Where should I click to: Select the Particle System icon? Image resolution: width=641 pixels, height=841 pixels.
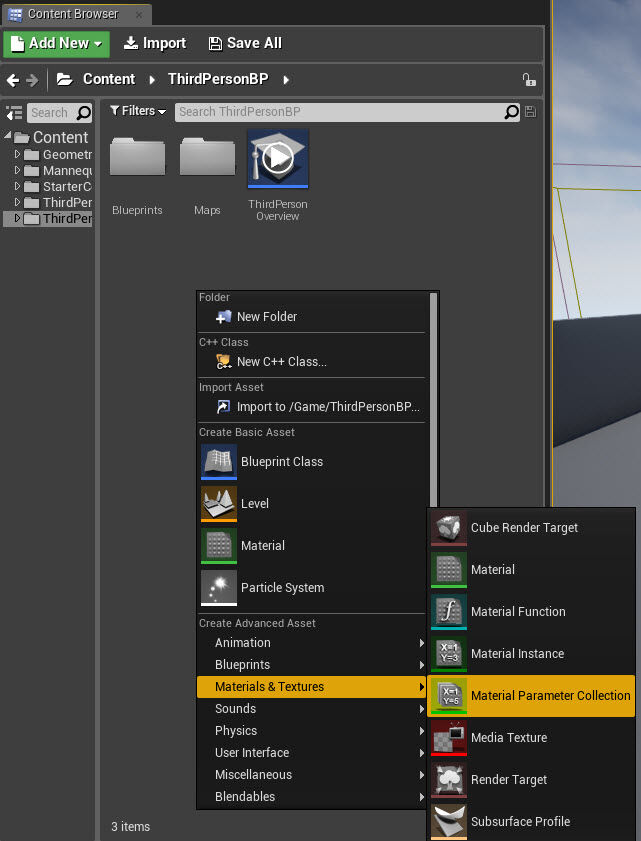(219, 588)
